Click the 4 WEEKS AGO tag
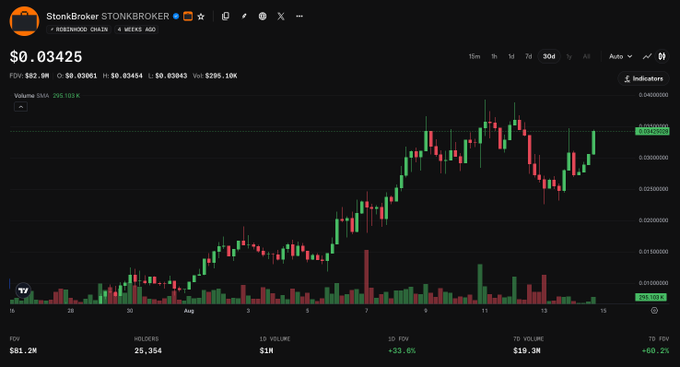The image size is (680, 367). click(136, 29)
